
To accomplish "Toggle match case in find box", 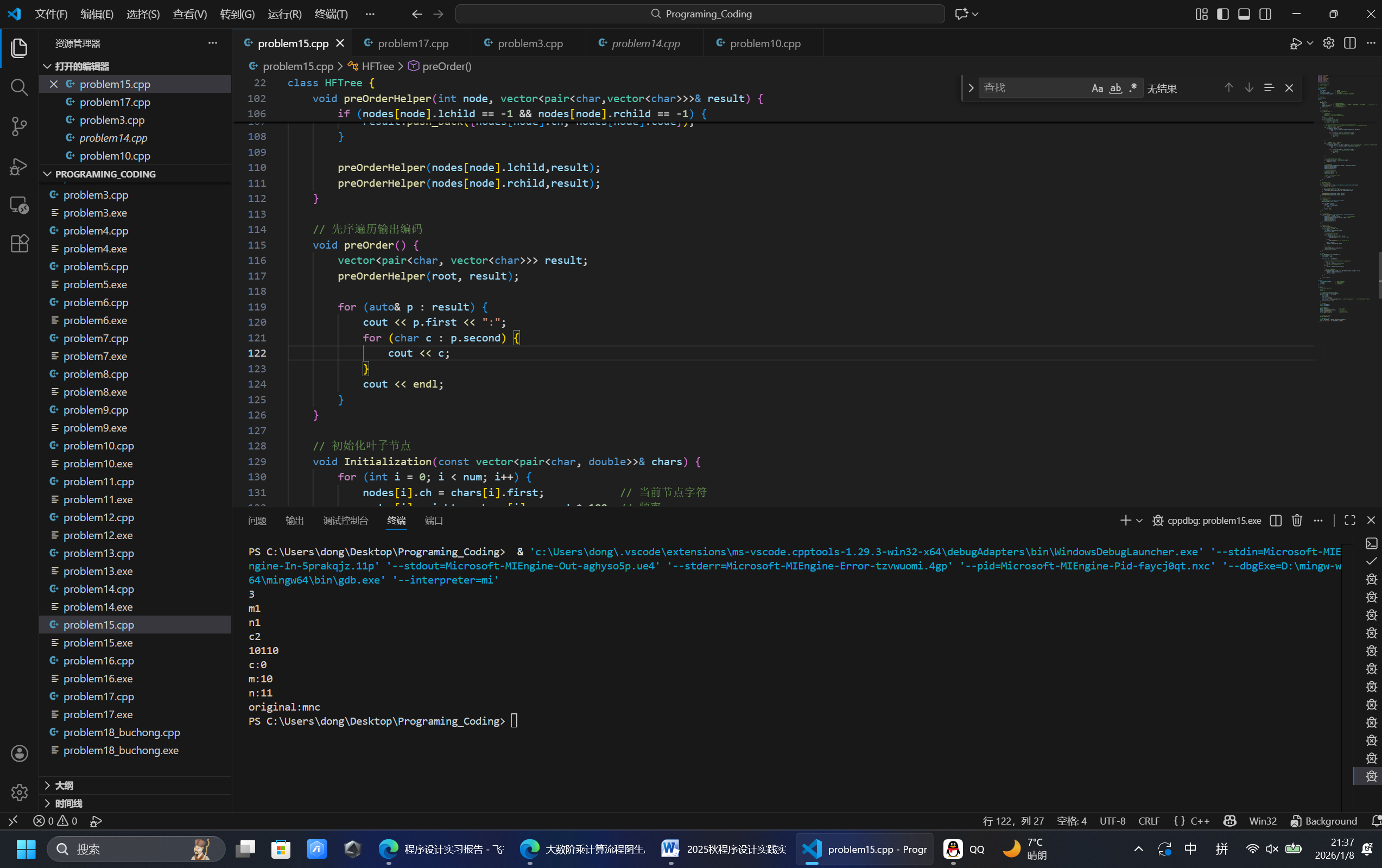I will [1097, 88].
